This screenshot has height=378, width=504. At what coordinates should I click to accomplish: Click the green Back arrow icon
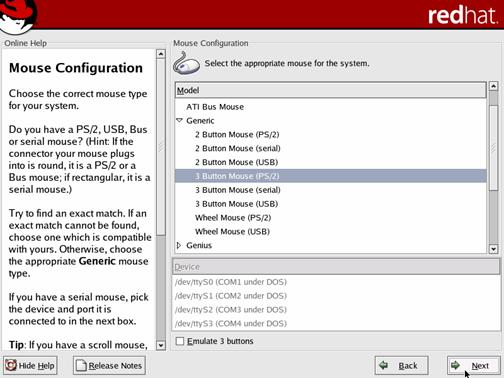(384, 365)
